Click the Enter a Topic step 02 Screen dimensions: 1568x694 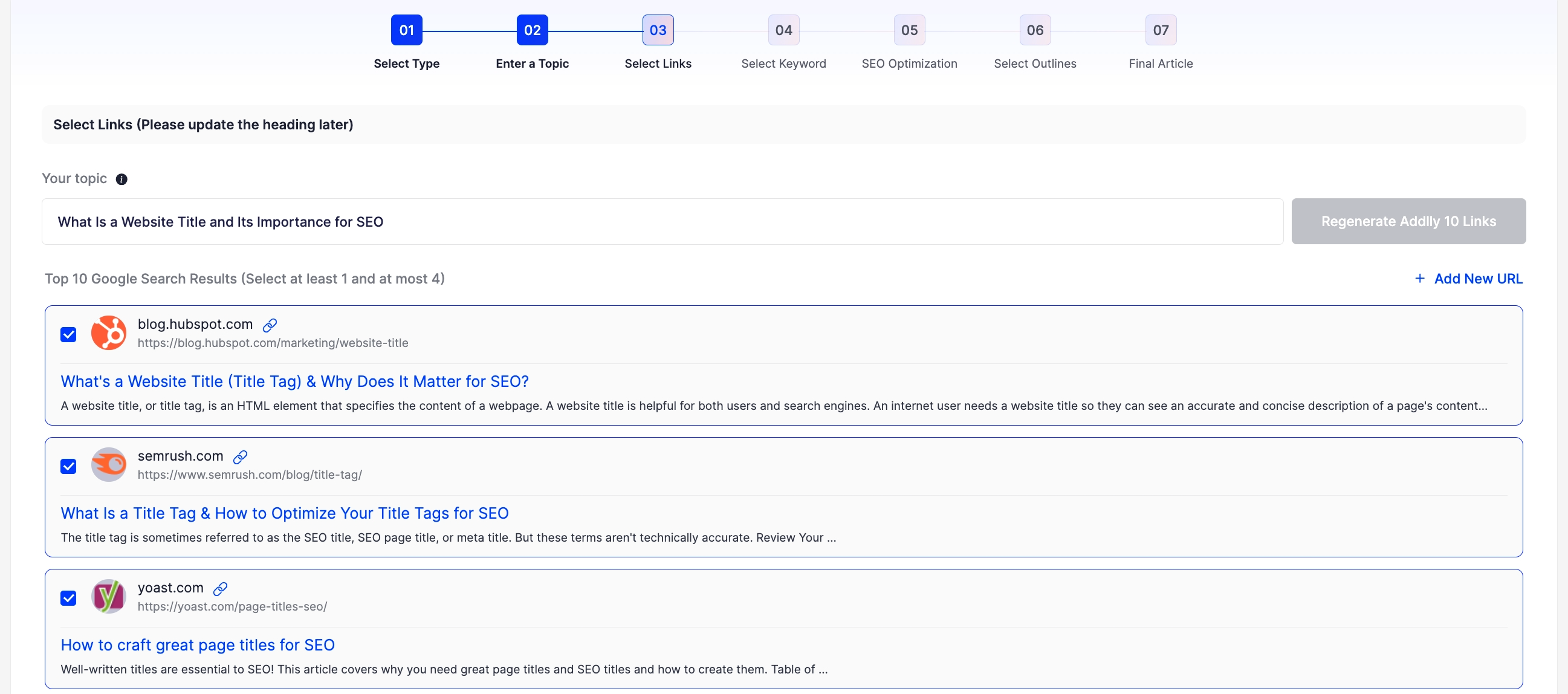pos(531,29)
